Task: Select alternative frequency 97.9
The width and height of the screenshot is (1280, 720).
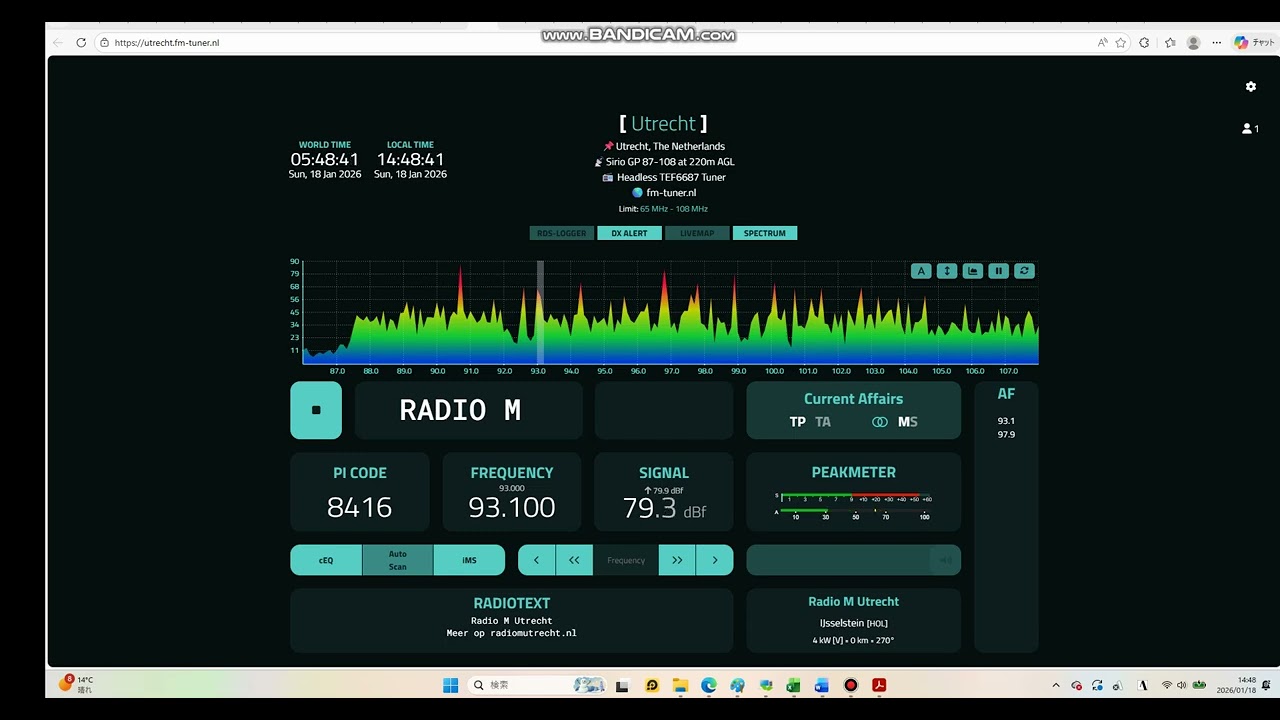Action: [x=1006, y=435]
